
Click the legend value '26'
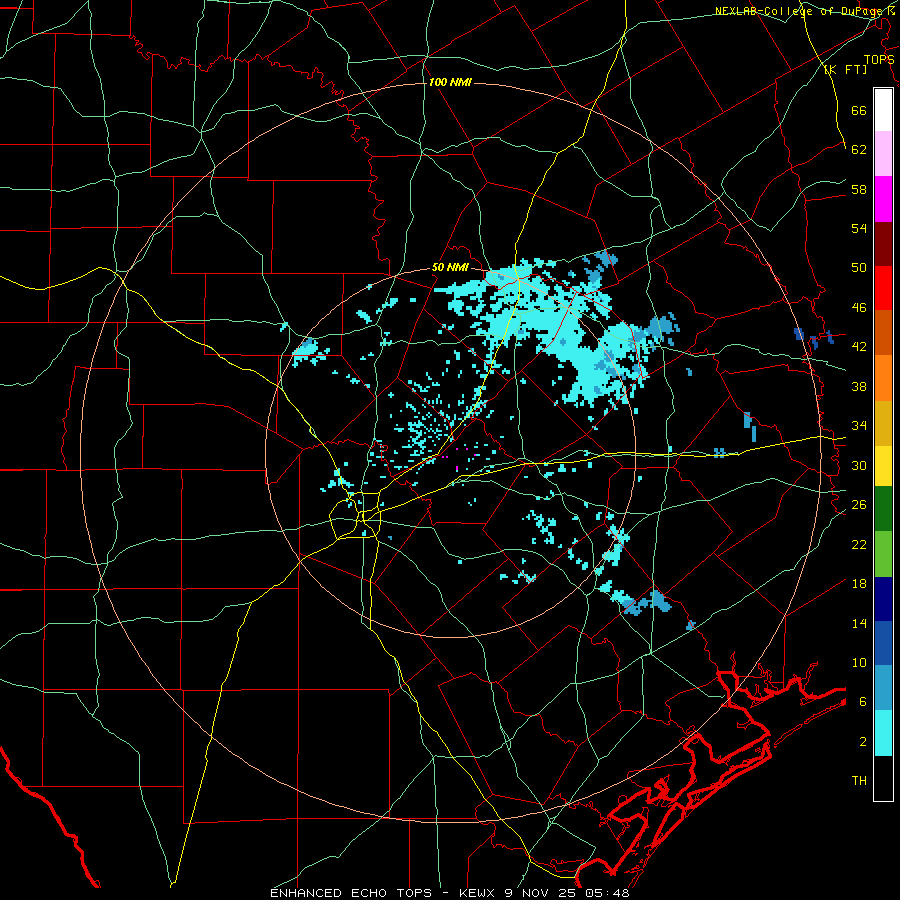click(x=859, y=505)
